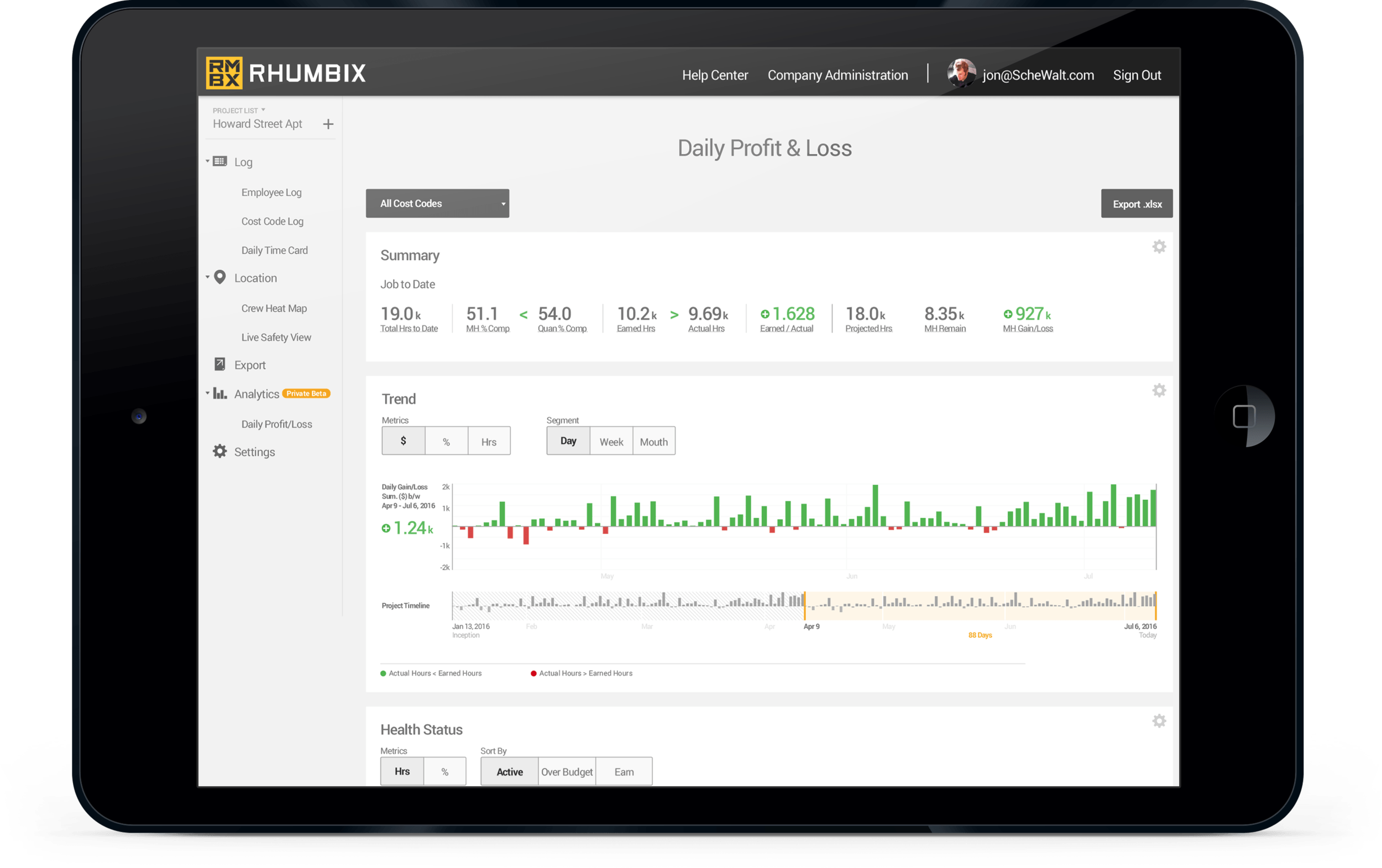Open the Help Center link
Image resolution: width=1382 pixels, height=868 pixels.
point(715,75)
